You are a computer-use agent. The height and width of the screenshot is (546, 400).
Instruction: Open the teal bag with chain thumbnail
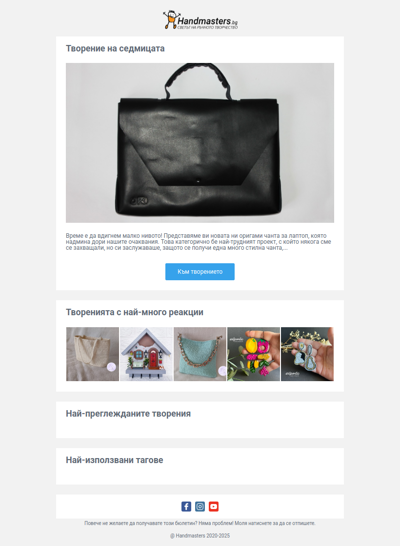pyautogui.click(x=200, y=354)
